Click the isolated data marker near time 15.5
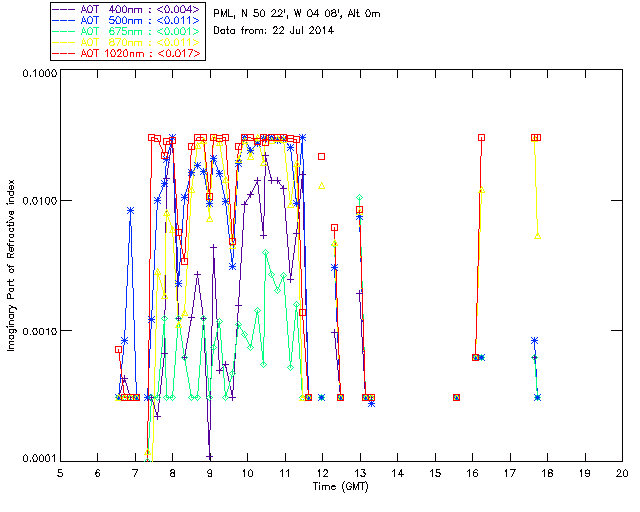The width and height of the screenshot is (640, 512). click(456, 397)
